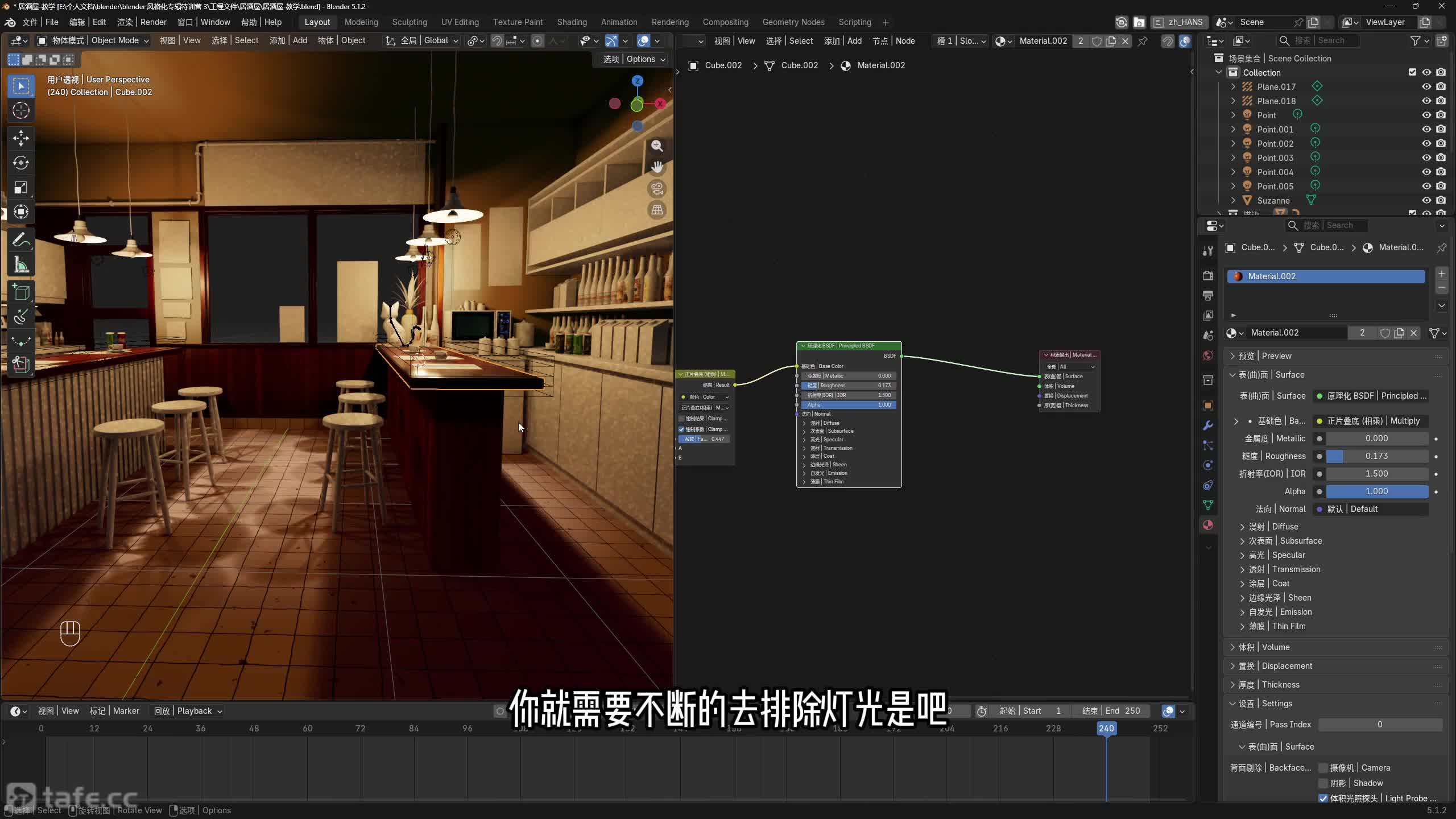Switch to the Shading workspace tab
Viewport: 1456px width, 819px height.
(x=572, y=22)
